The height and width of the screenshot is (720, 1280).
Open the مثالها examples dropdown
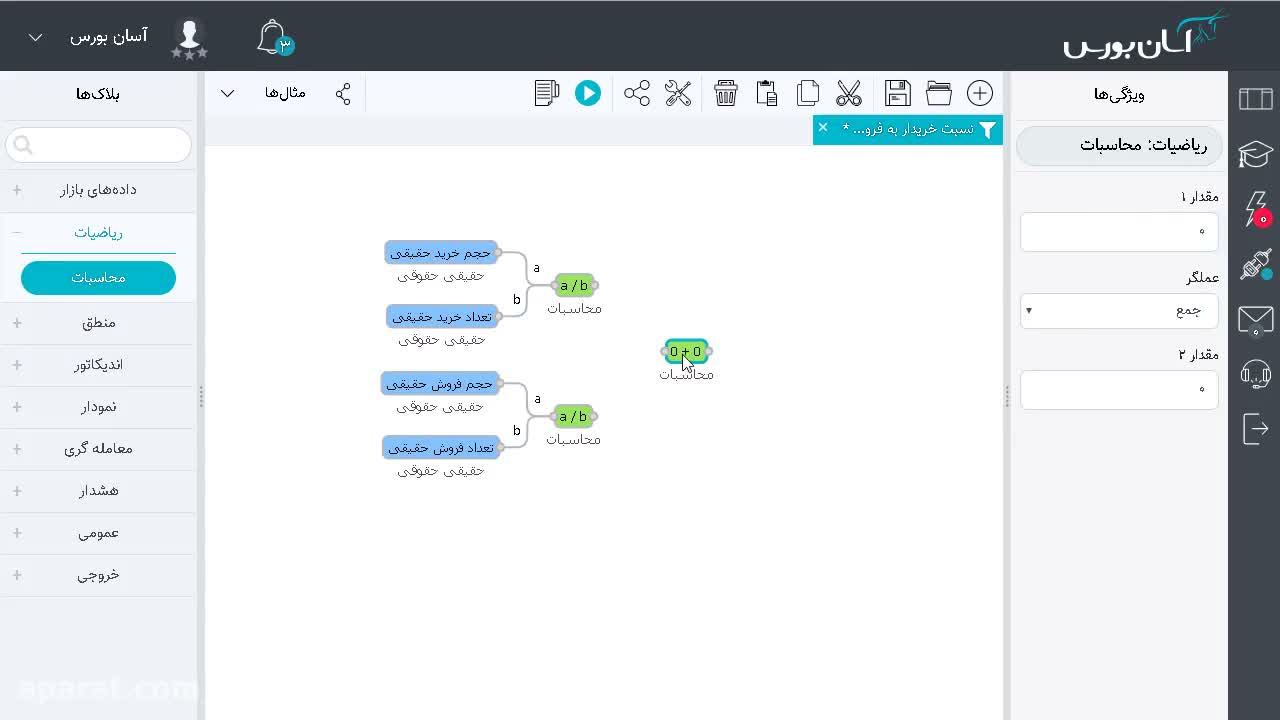249,93
